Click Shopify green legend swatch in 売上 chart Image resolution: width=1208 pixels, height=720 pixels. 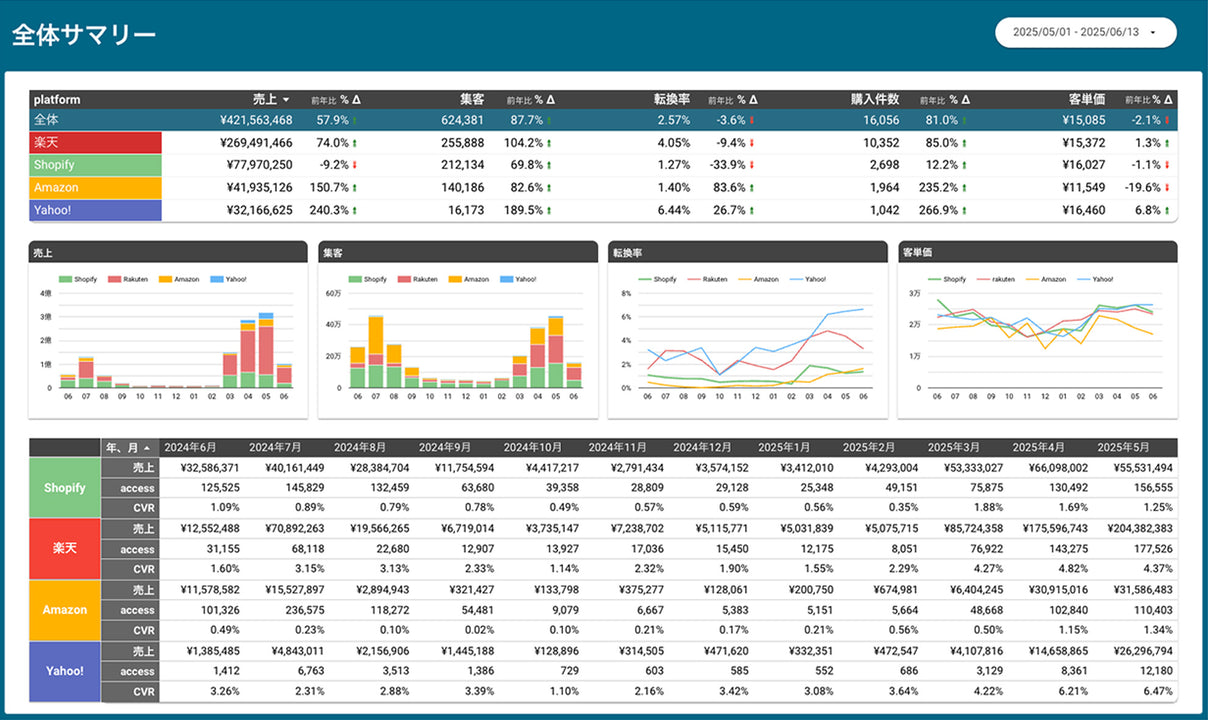(x=65, y=280)
